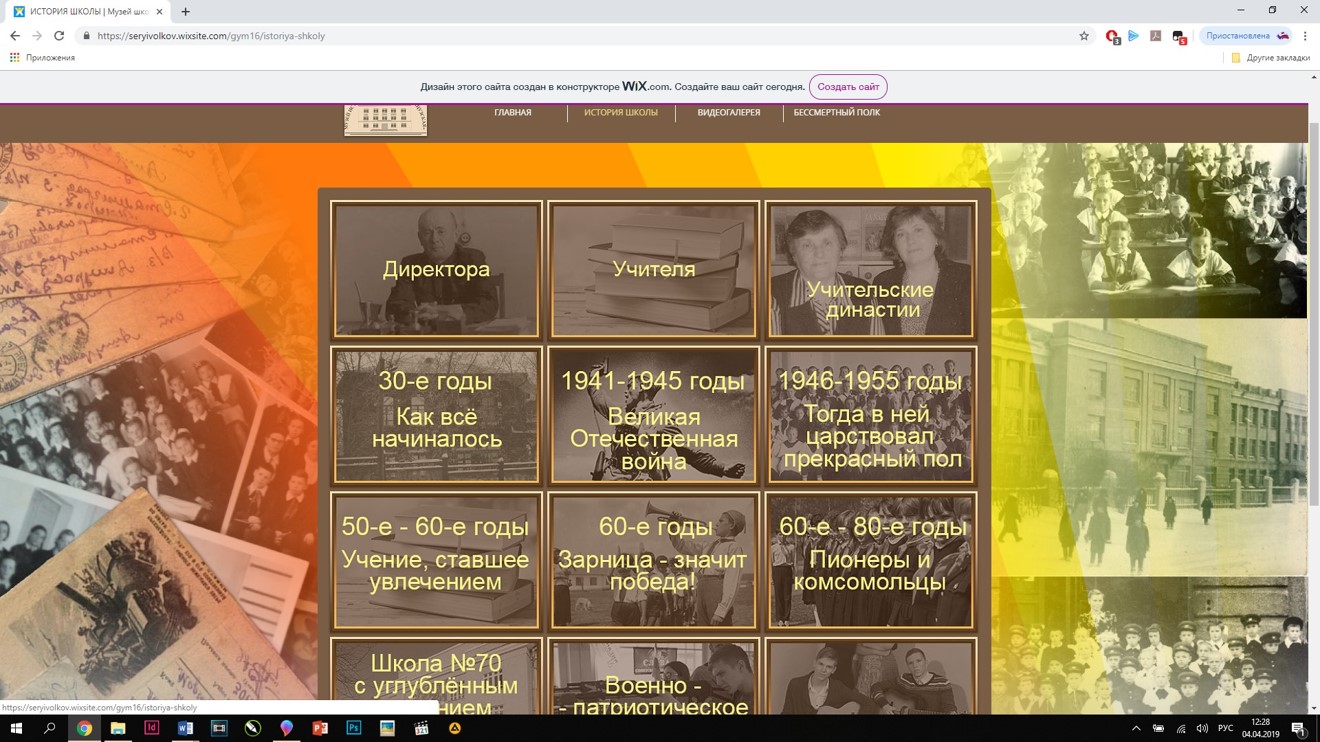Launch Photoshop from the taskbar

[353, 729]
